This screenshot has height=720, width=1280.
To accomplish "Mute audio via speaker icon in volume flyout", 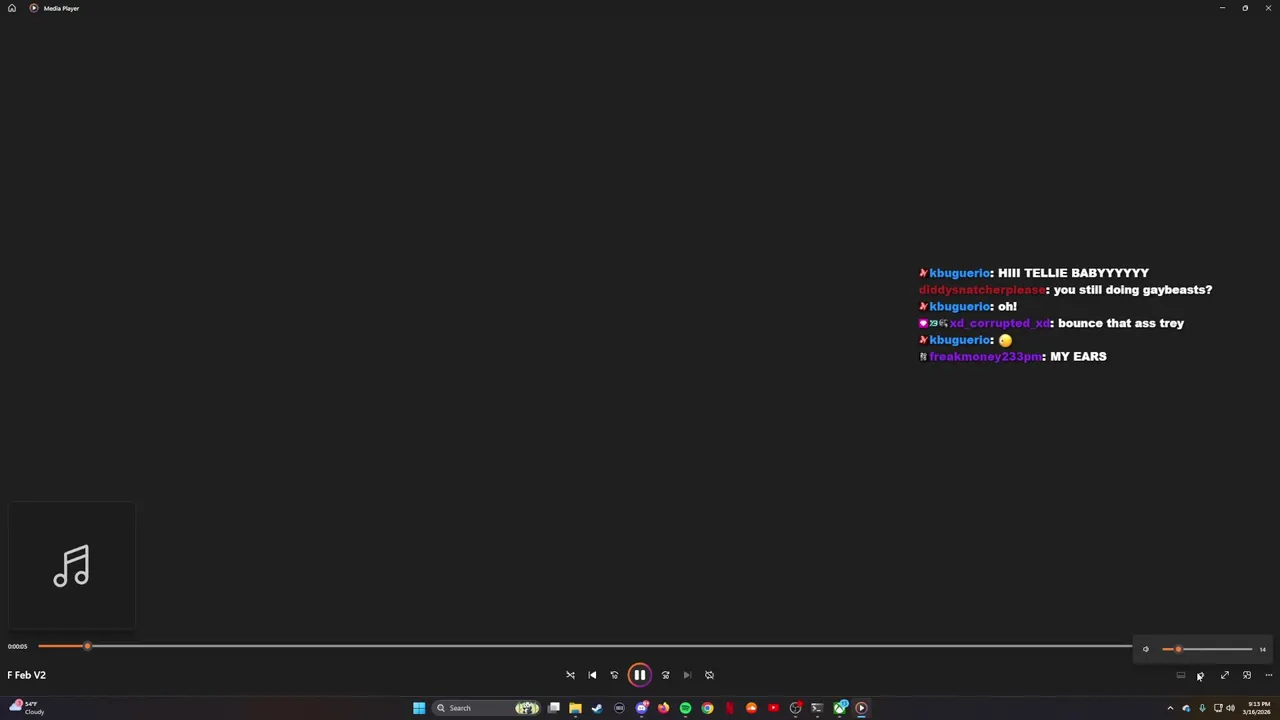I will click(x=1146, y=649).
